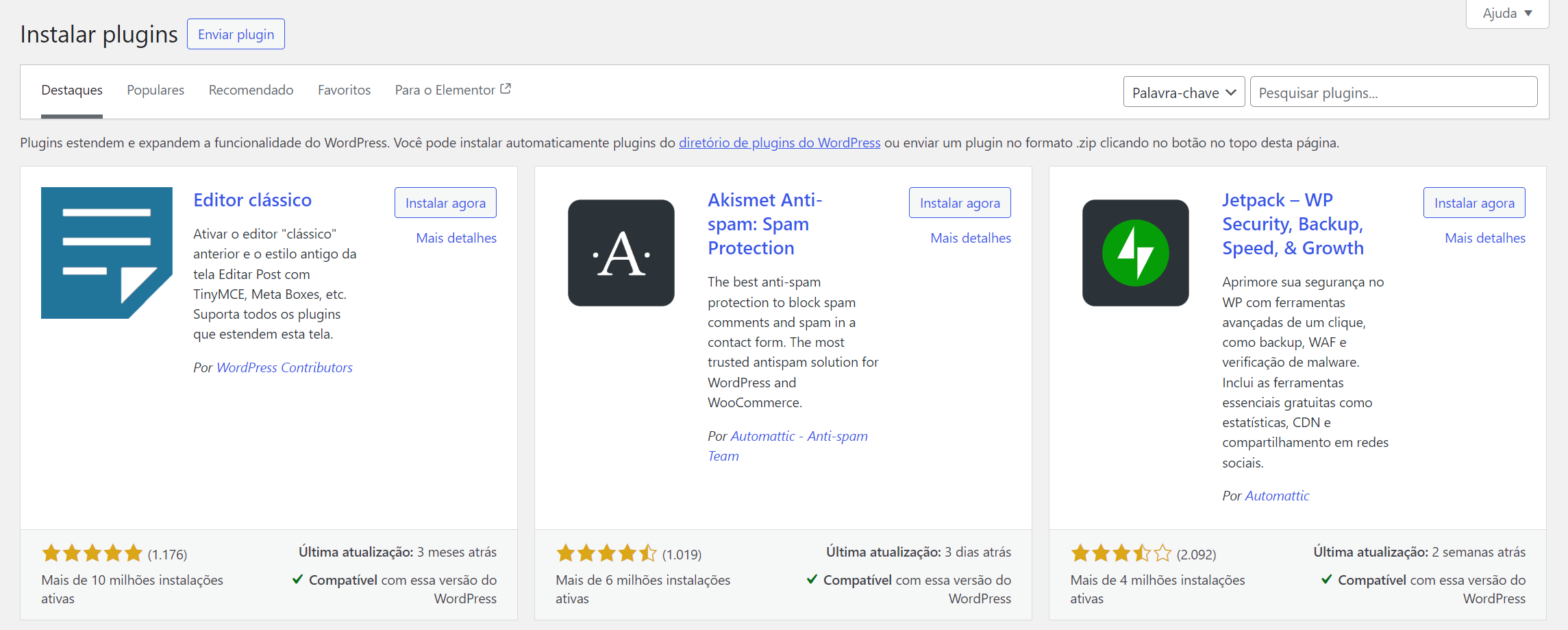The width and height of the screenshot is (1568, 630).
Task: Switch to the Recomendado tab
Action: (251, 90)
